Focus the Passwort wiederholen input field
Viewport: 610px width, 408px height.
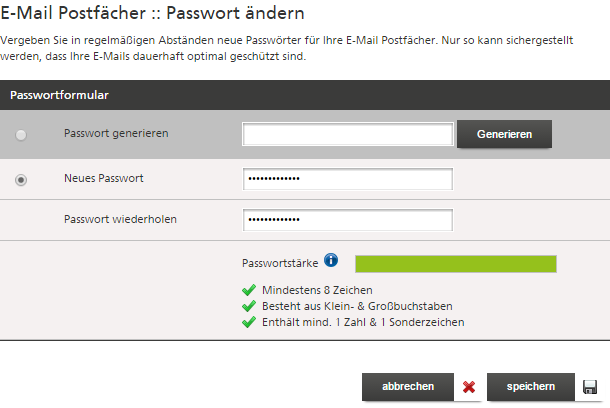(348, 220)
